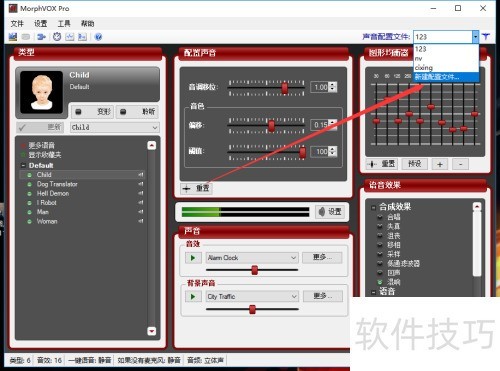
Task: Choose nv profile from dropdown list
Action: 446,58
